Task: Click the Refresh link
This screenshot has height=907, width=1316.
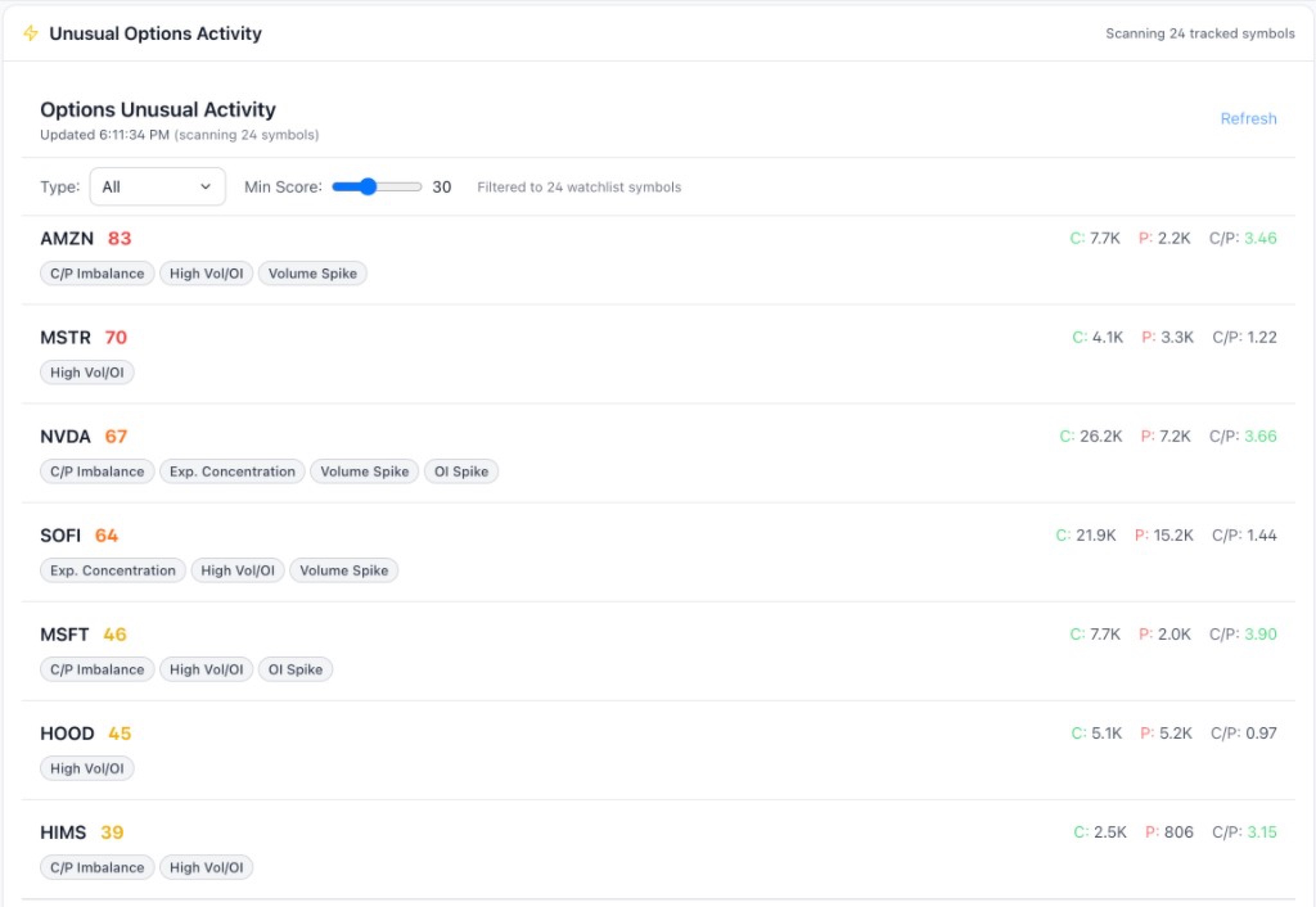Action: [x=1248, y=119]
